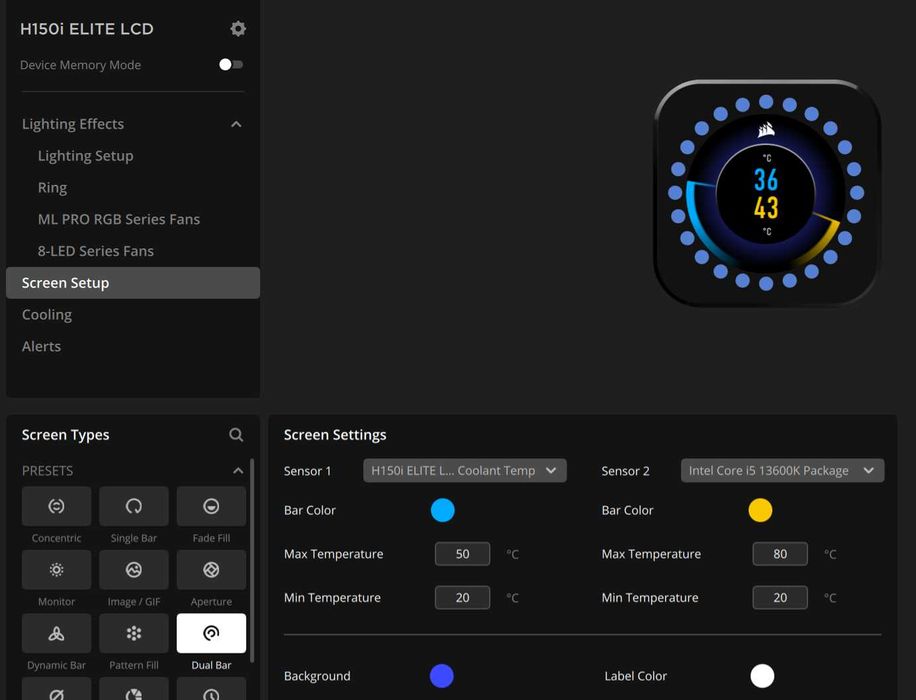Image resolution: width=916 pixels, height=700 pixels.
Task: Edit Sensor 1 Max Temperature field
Action: pos(462,554)
